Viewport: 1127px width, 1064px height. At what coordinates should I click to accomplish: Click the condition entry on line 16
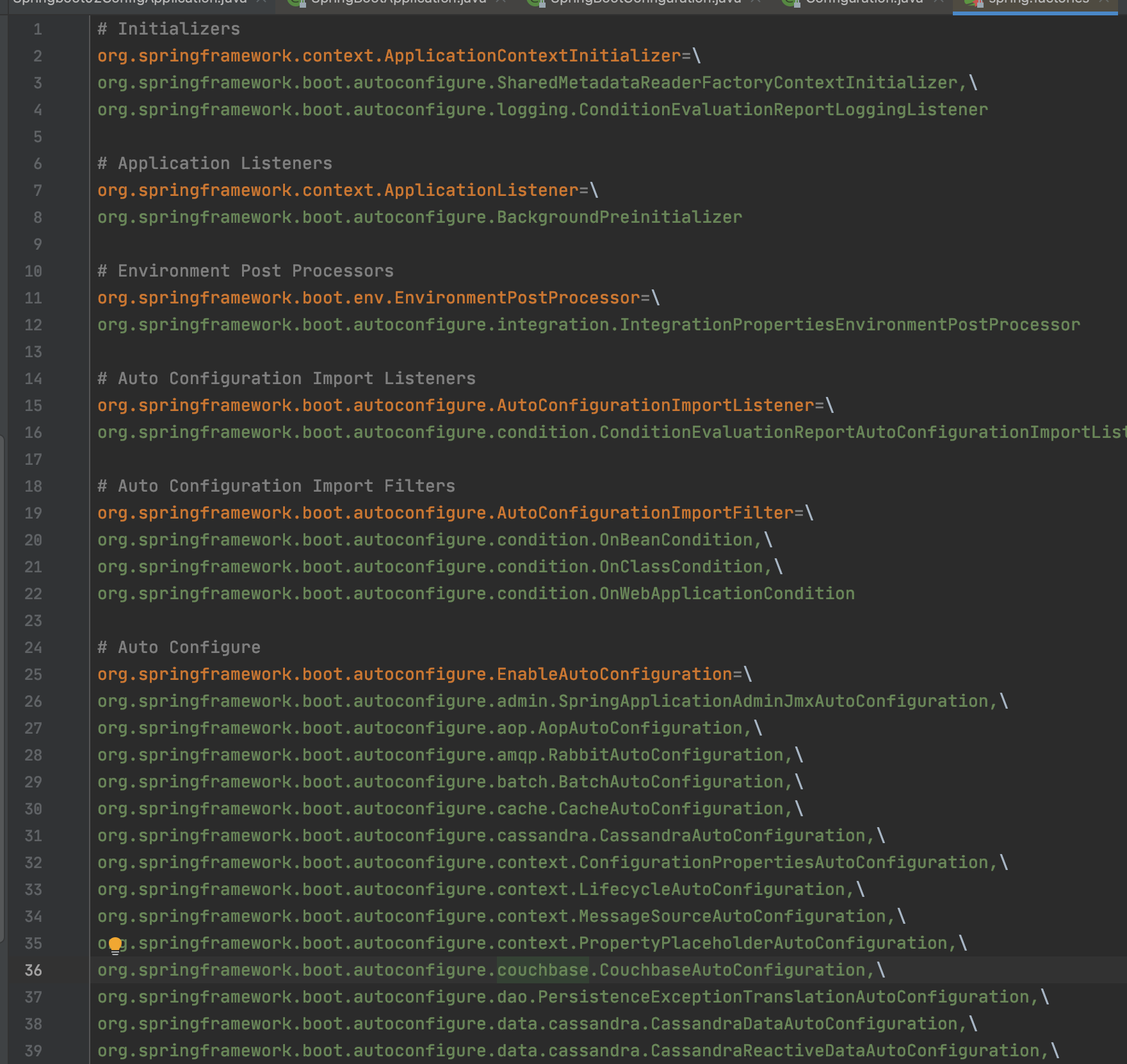click(612, 432)
